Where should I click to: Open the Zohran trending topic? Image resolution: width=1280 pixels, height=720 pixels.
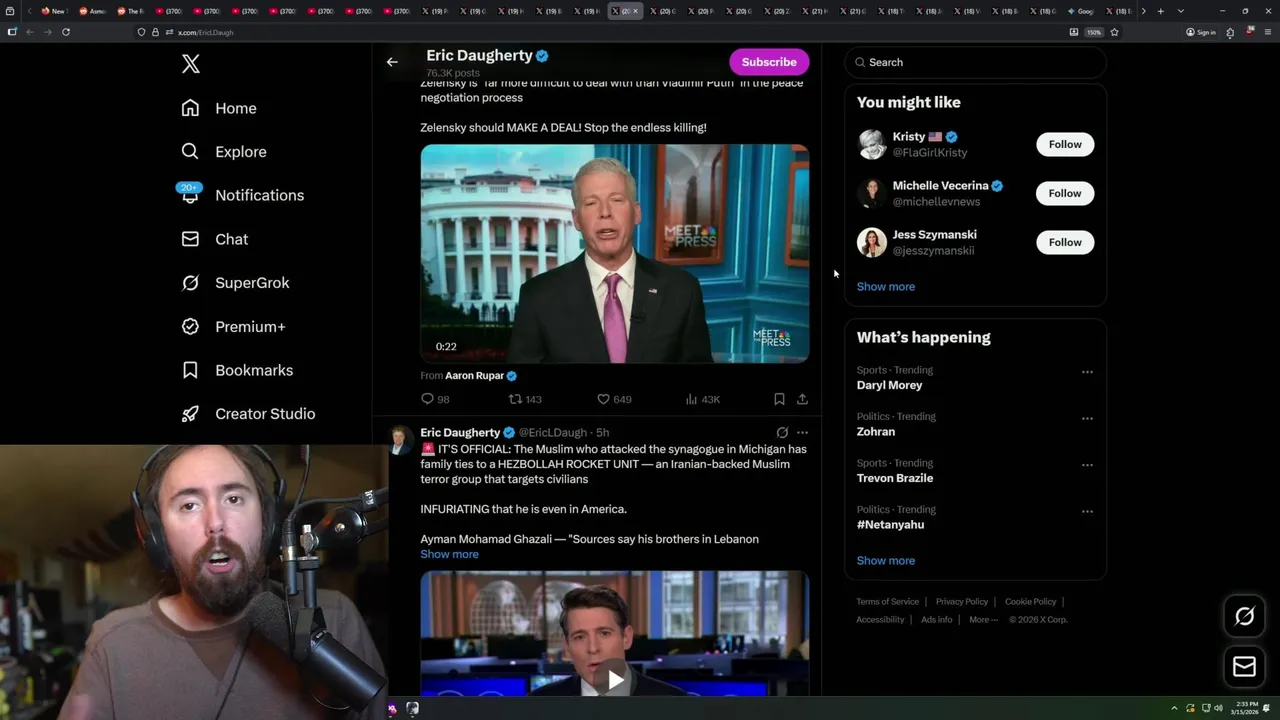tap(876, 432)
